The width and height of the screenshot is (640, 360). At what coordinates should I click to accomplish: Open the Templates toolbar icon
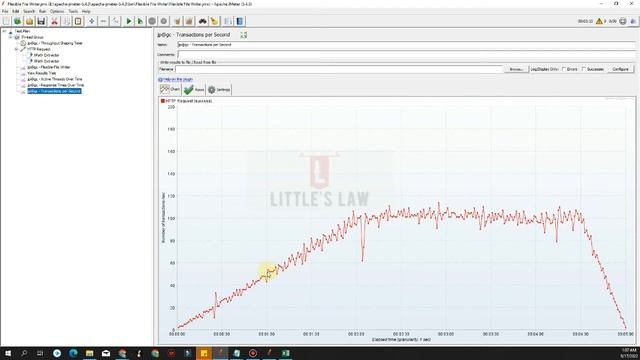(18, 21)
